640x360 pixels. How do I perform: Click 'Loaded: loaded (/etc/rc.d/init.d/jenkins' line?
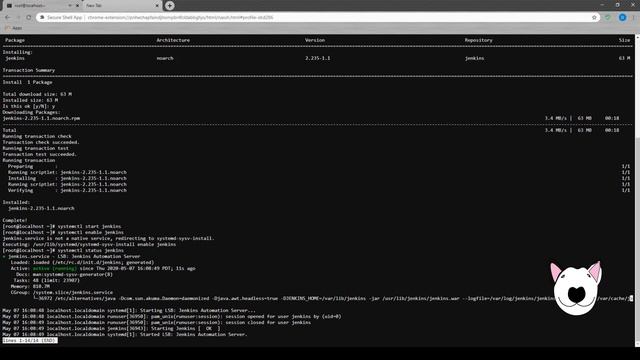[82, 262]
